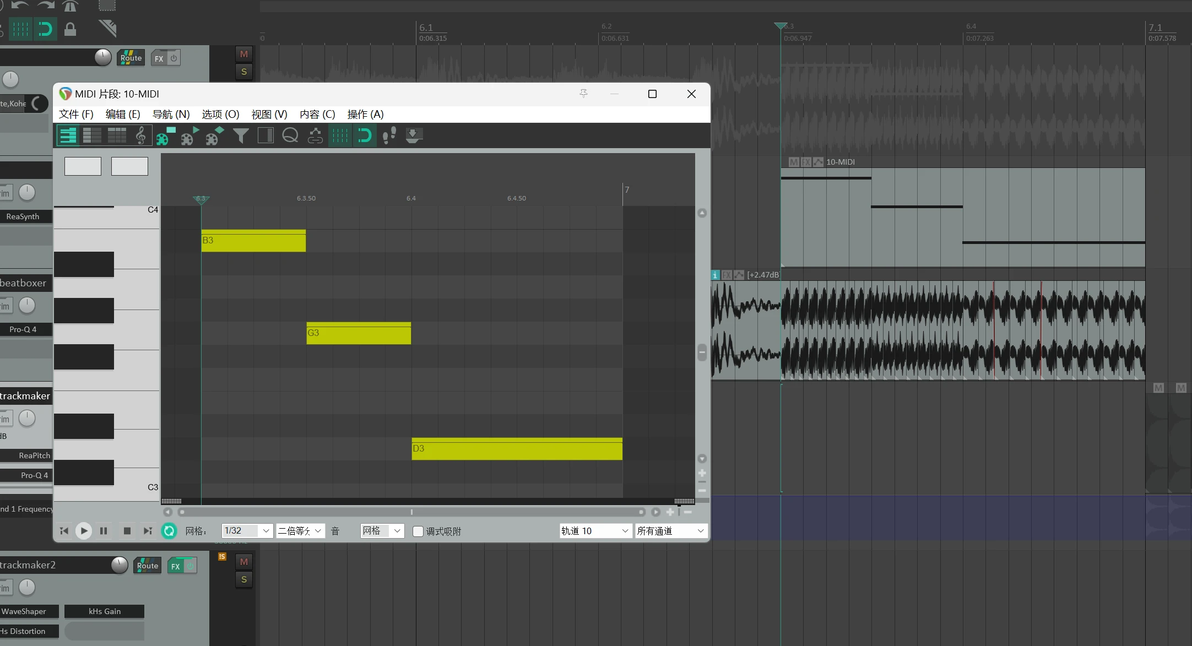This screenshot has height=646, width=1192.
Task: Click the download-arrow dock icon in MIDI toolbar
Action: [x=414, y=135]
